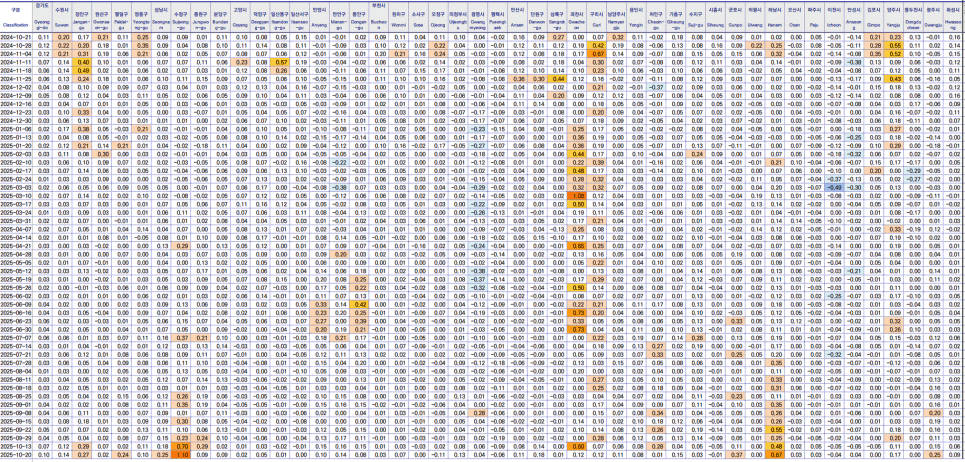The width and height of the screenshot is (965, 462).
Task: Click the 2024-11-11 row label
Action: coord(17,62)
